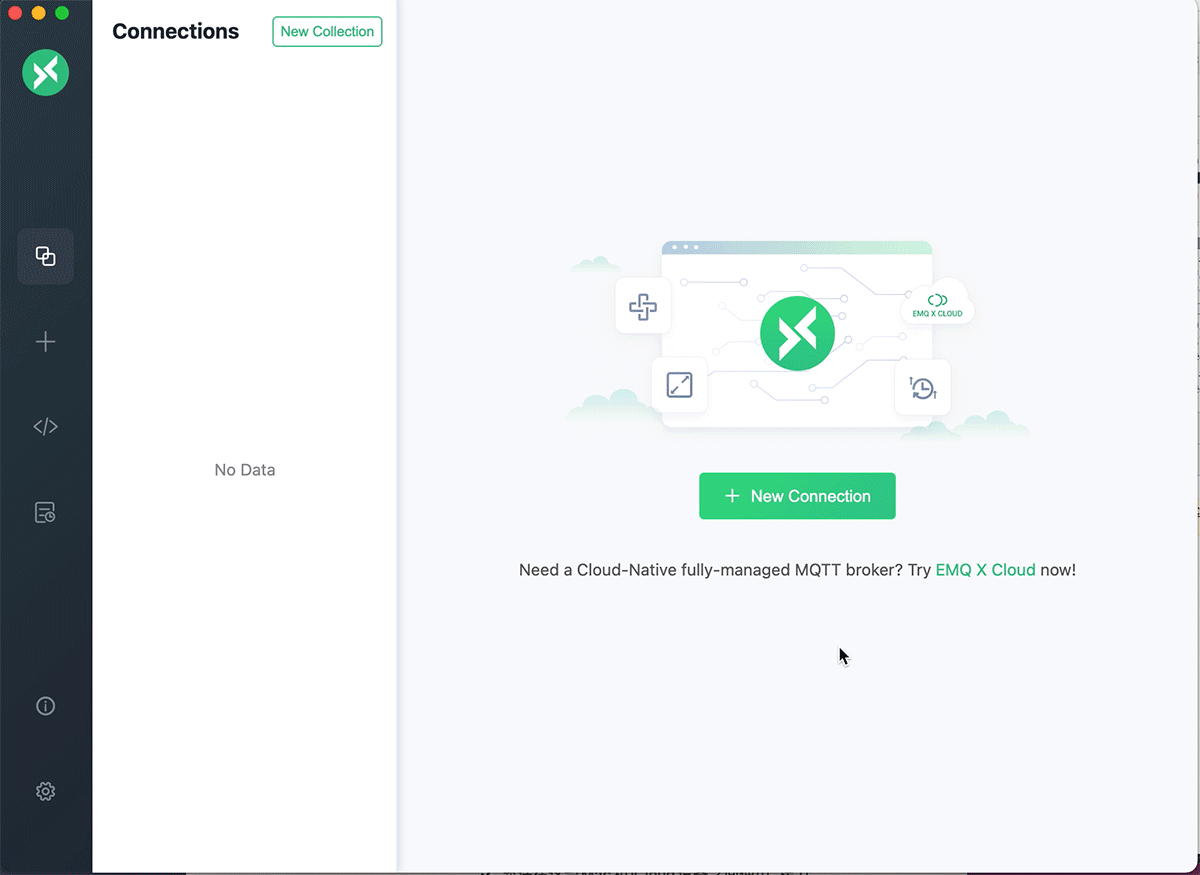Click the MQTTX logo in sidebar
The width and height of the screenshot is (1200, 875).
(x=45, y=73)
